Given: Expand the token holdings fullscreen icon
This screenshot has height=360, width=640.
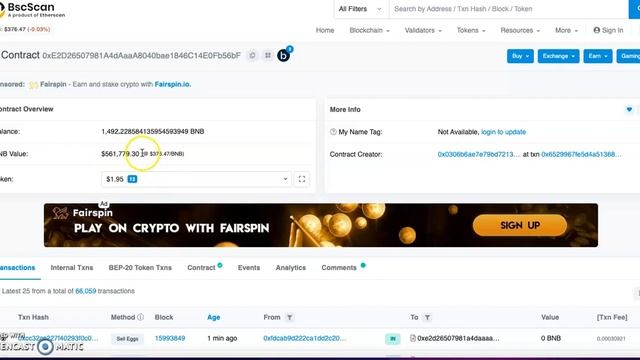Looking at the screenshot, I should point(302,179).
